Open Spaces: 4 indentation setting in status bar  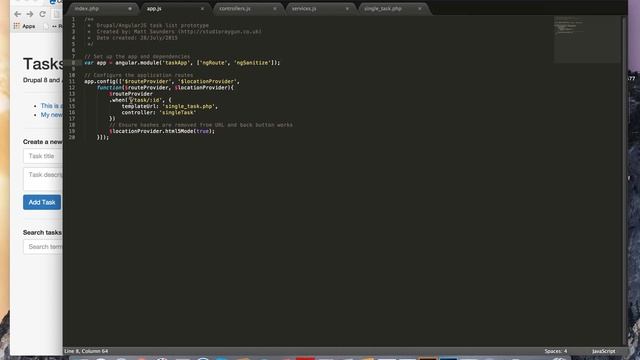[556, 351]
